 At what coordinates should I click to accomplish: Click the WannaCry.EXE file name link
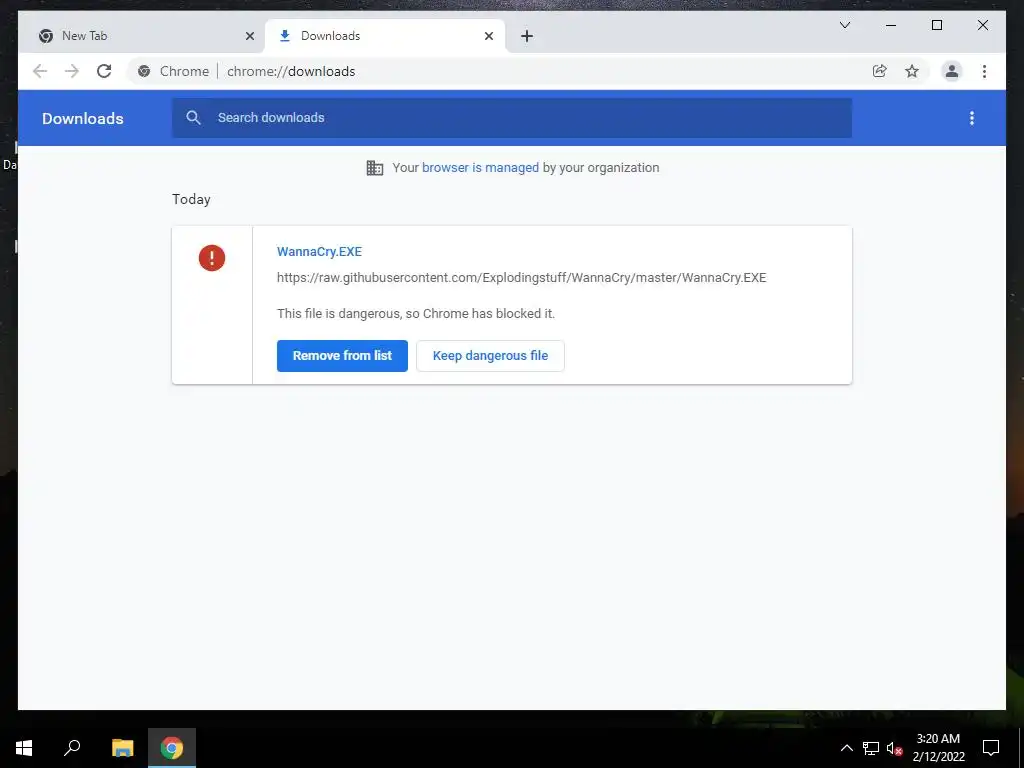coord(319,251)
